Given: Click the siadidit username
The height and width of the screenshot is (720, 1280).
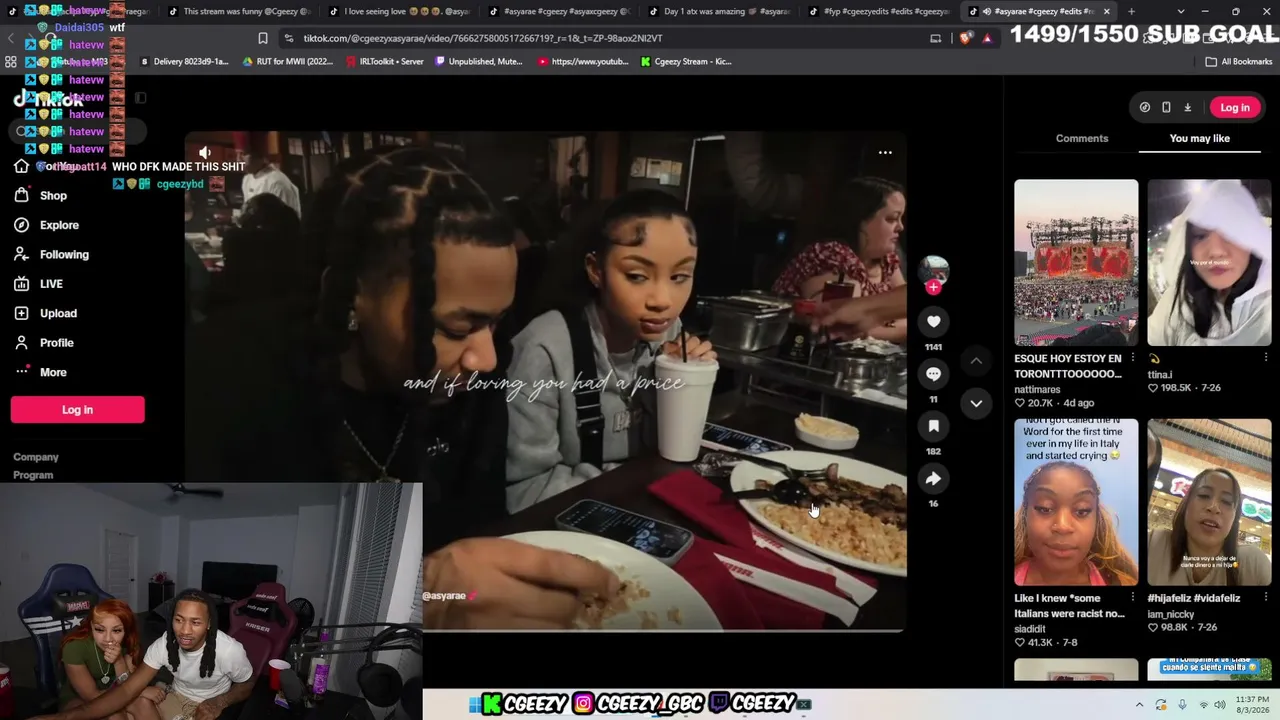Looking at the screenshot, I should click(x=1032, y=629).
